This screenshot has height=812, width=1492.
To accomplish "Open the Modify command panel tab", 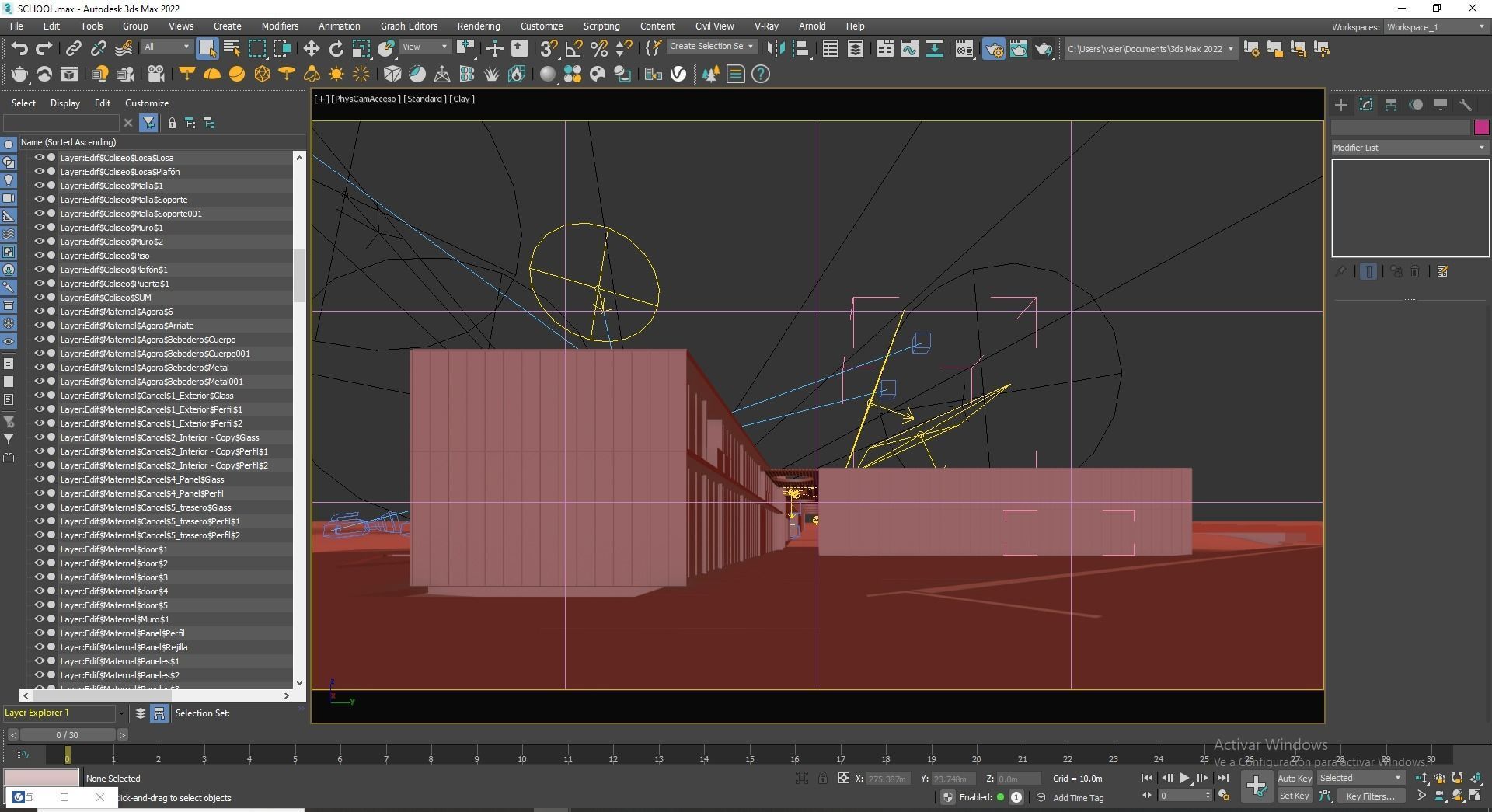I will tap(1366, 105).
